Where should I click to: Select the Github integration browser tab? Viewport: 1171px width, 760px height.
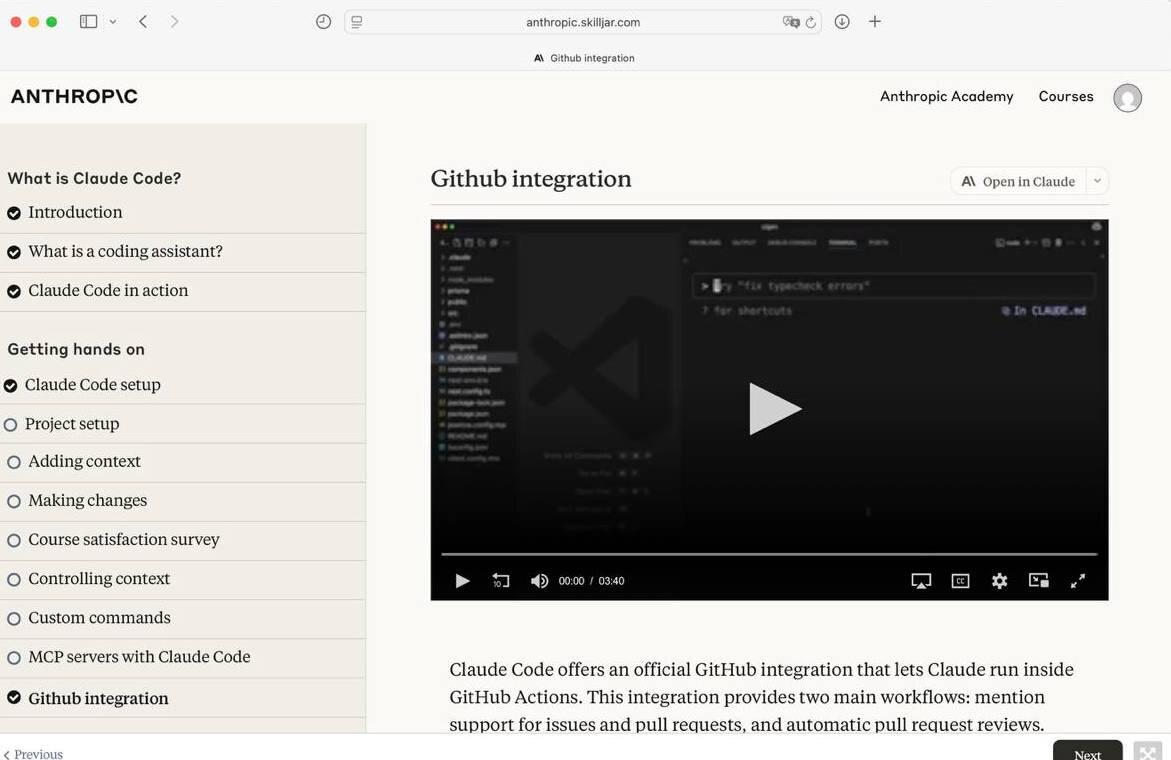pos(585,58)
